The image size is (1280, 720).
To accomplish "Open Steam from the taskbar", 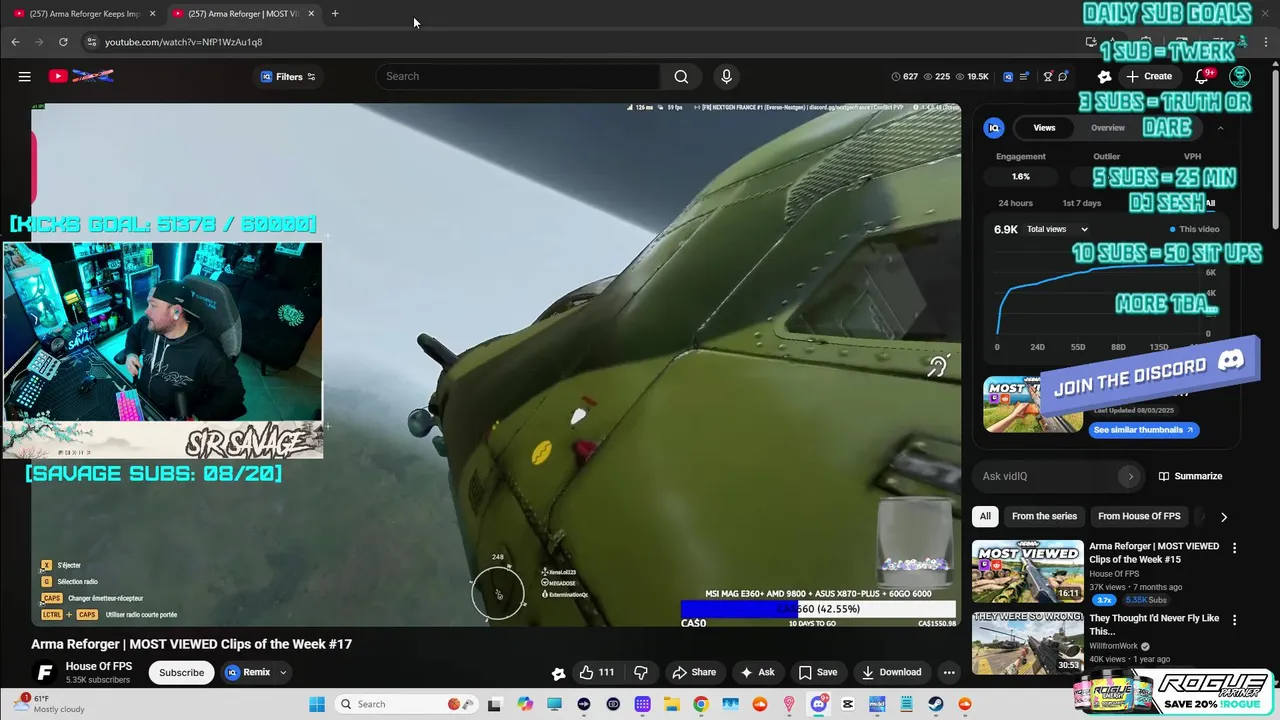I will [936, 704].
